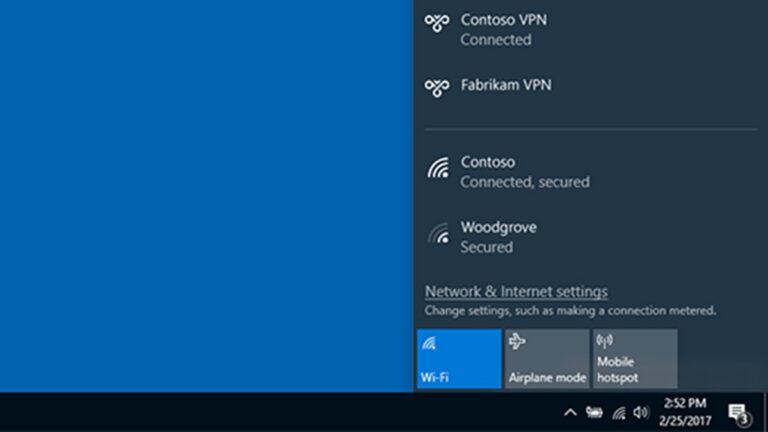Click the battery icon in taskbar

tap(594, 412)
